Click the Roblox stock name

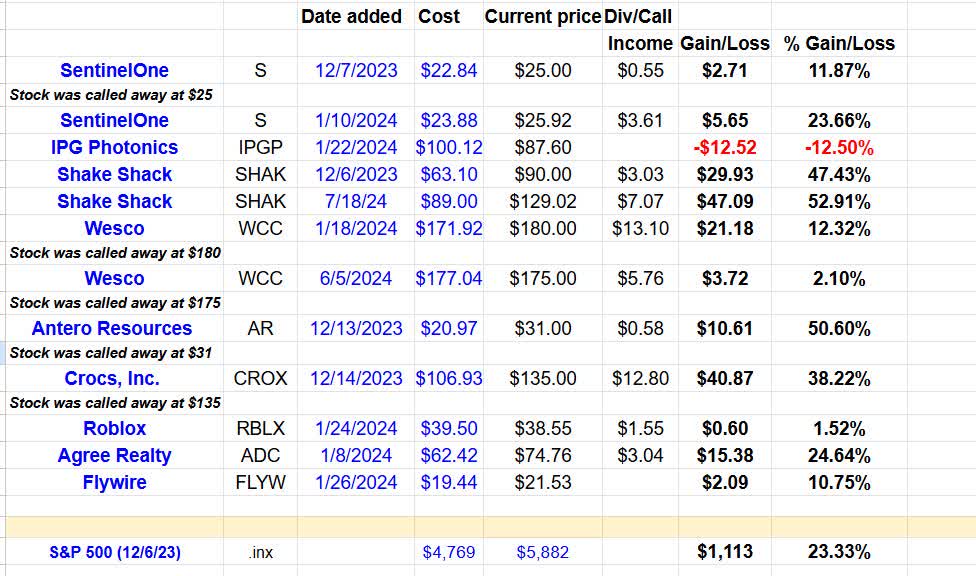[x=114, y=428]
